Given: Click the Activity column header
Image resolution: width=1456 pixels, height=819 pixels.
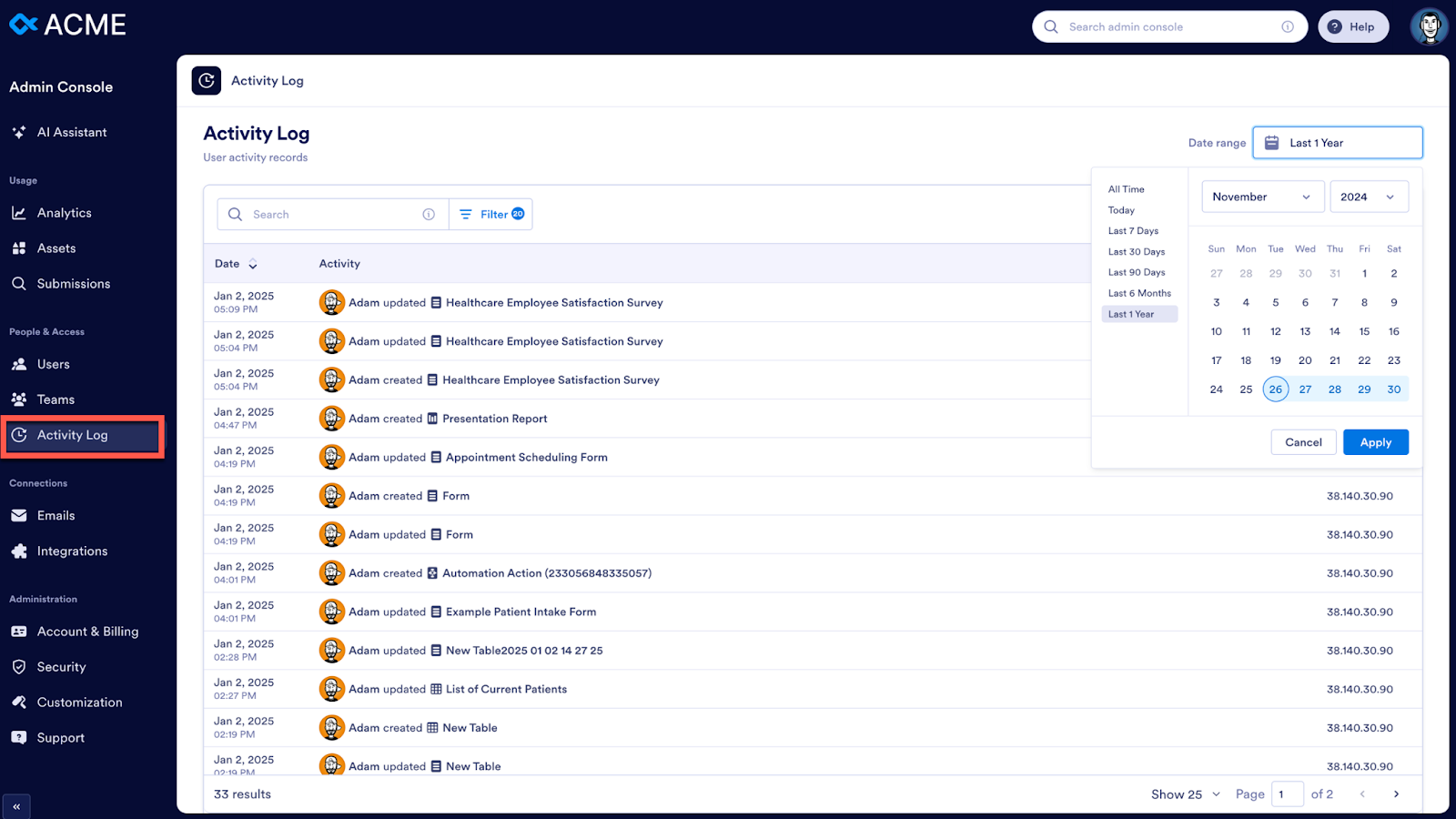Looking at the screenshot, I should click(x=339, y=264).
